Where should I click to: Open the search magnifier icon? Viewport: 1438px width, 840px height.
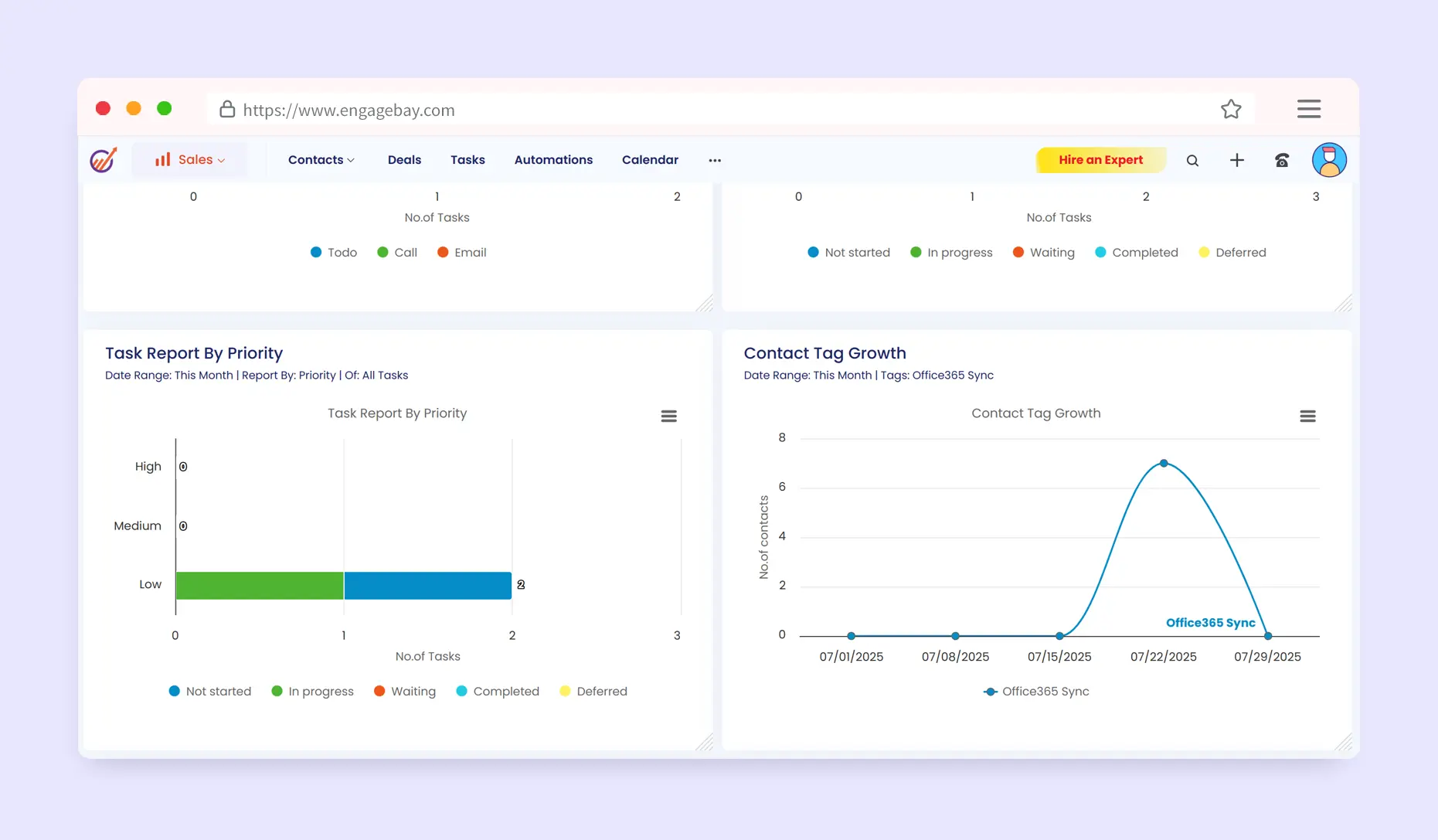[1192, 161]
